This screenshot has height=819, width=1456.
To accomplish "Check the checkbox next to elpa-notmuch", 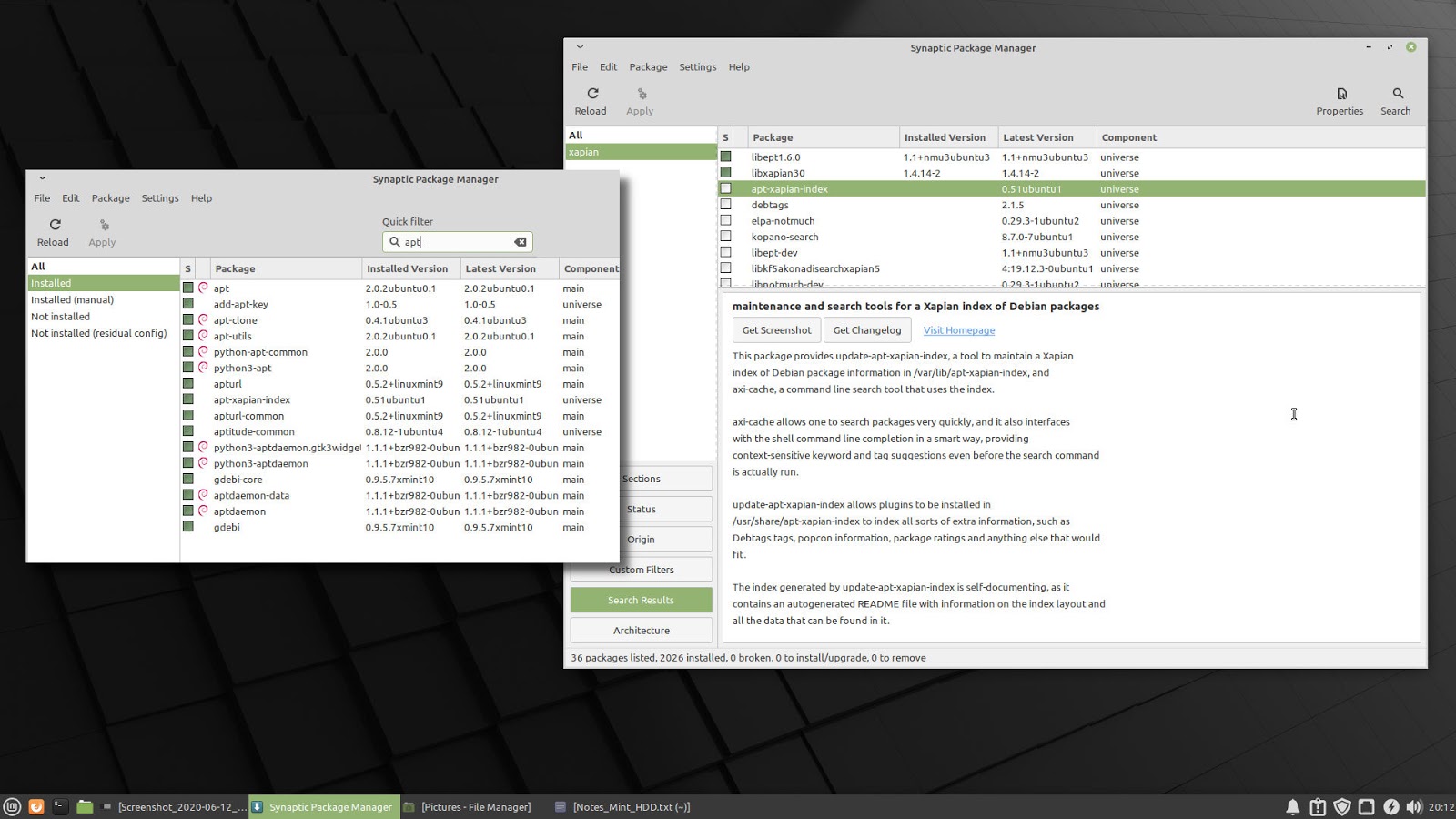I will coord(725,220).
